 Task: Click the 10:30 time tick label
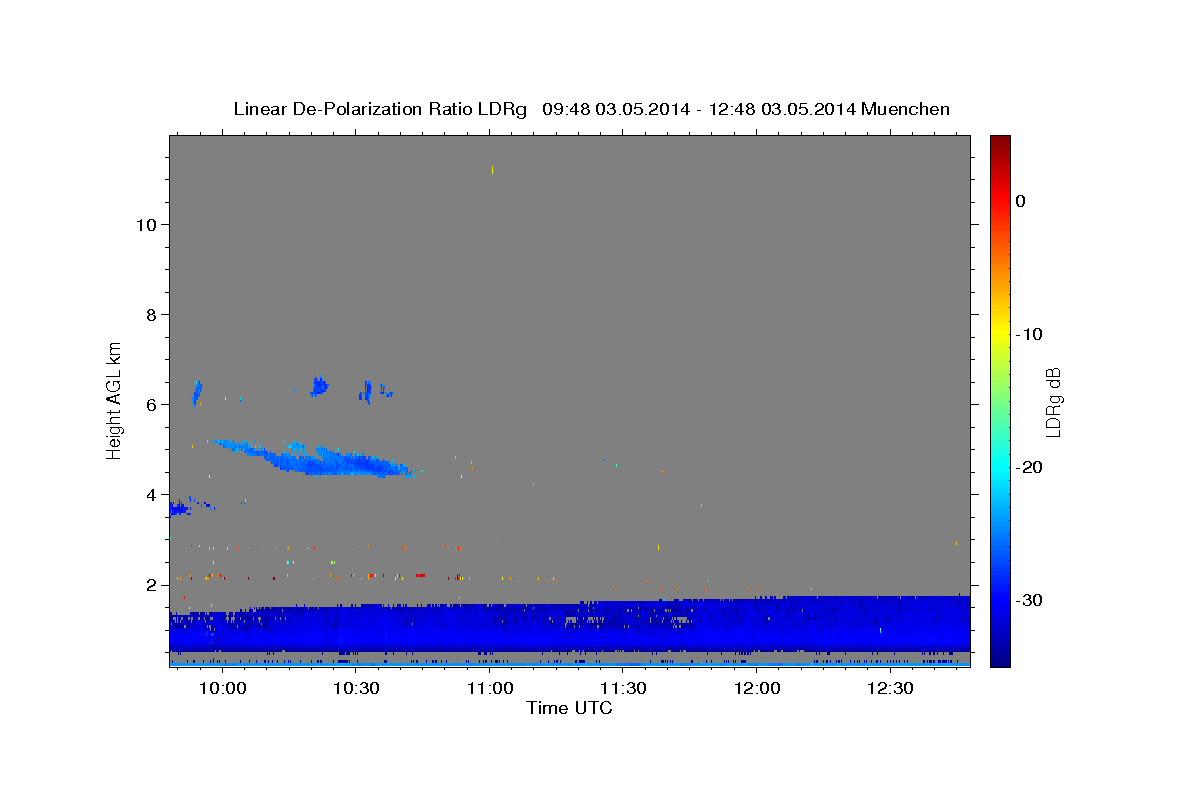pos(357,688)
